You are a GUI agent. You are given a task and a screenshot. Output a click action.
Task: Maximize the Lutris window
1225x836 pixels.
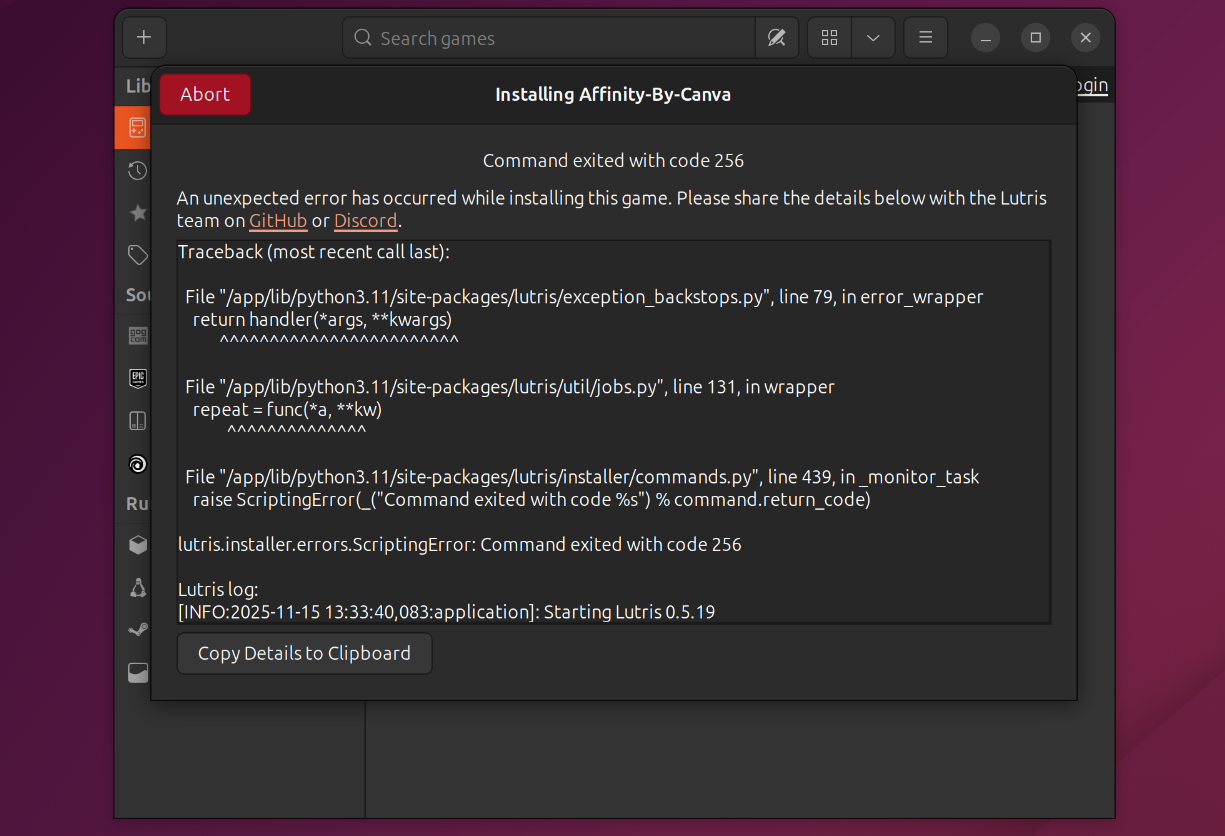(x=1036, y=38)
